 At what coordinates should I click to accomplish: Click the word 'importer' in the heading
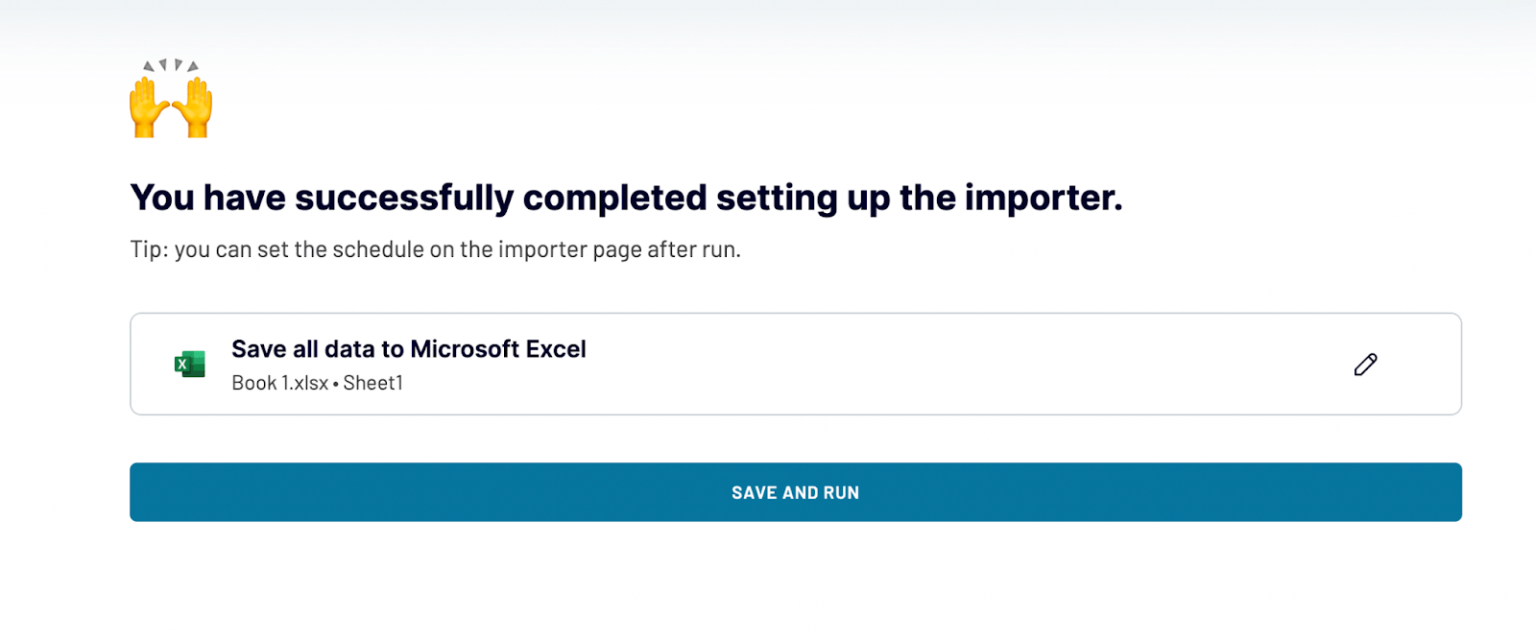point(1030,197)
